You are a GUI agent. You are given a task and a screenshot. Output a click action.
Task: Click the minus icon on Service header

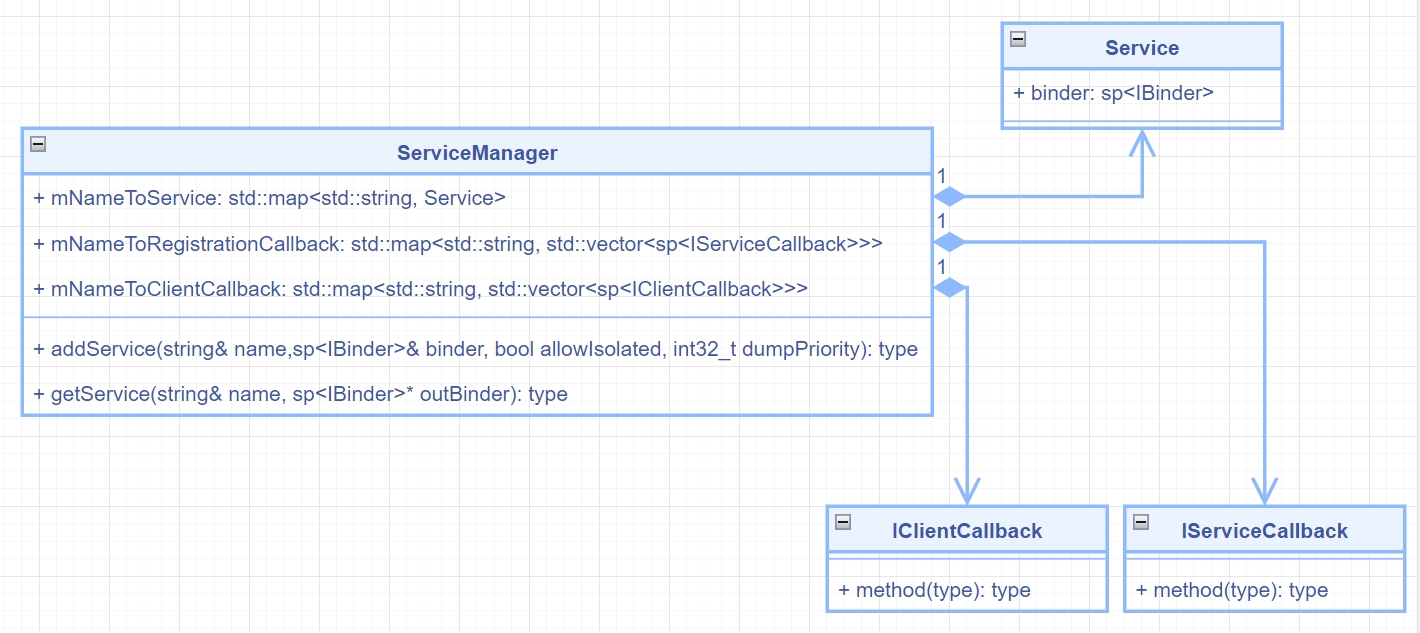coord(1017,40)
